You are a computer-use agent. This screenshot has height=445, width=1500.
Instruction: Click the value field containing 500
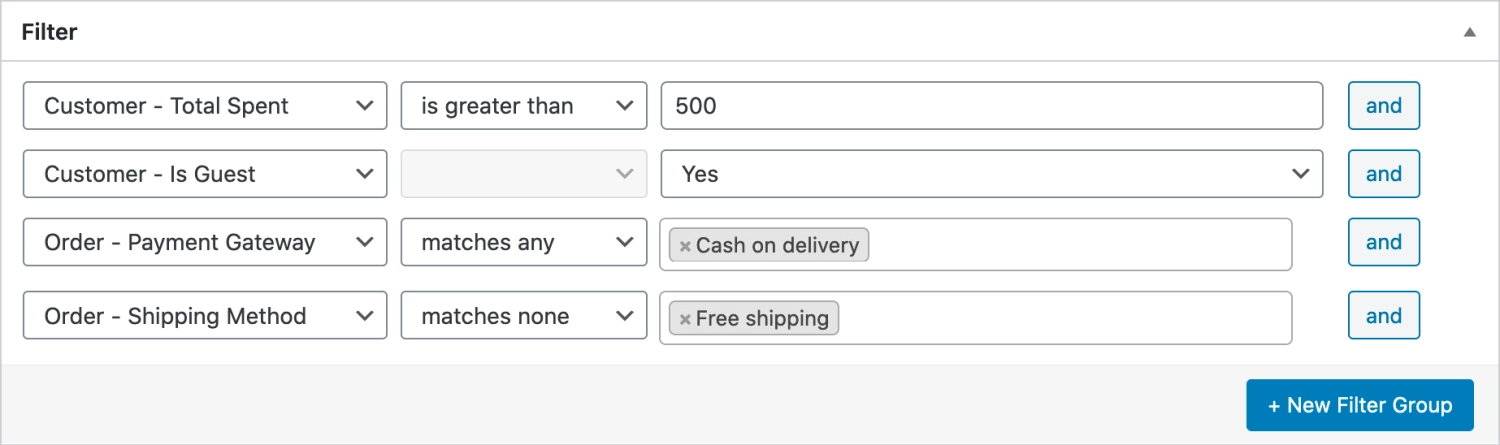tap(991, 106)
